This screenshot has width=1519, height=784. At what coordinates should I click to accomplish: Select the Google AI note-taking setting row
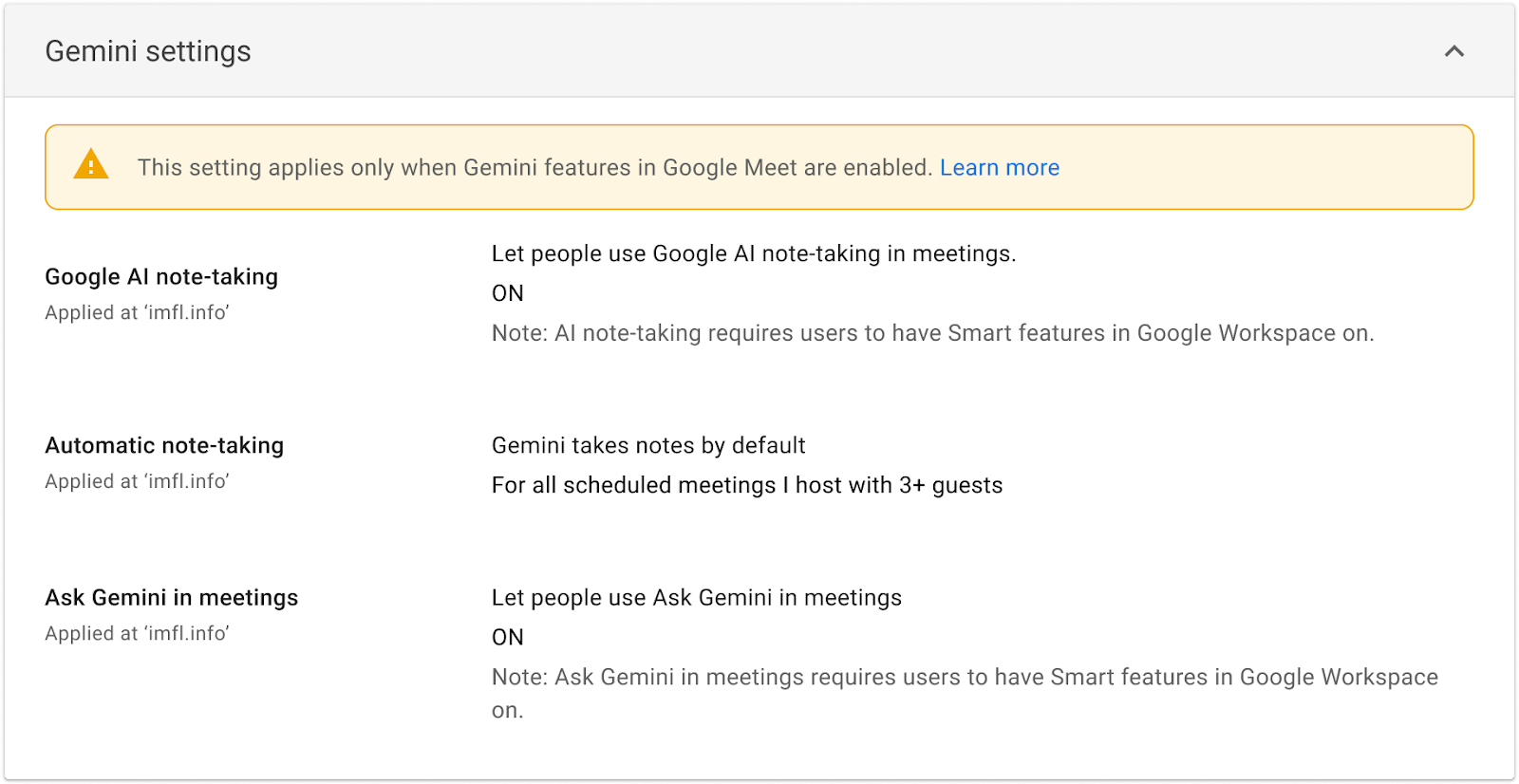[x=161, y=276]
